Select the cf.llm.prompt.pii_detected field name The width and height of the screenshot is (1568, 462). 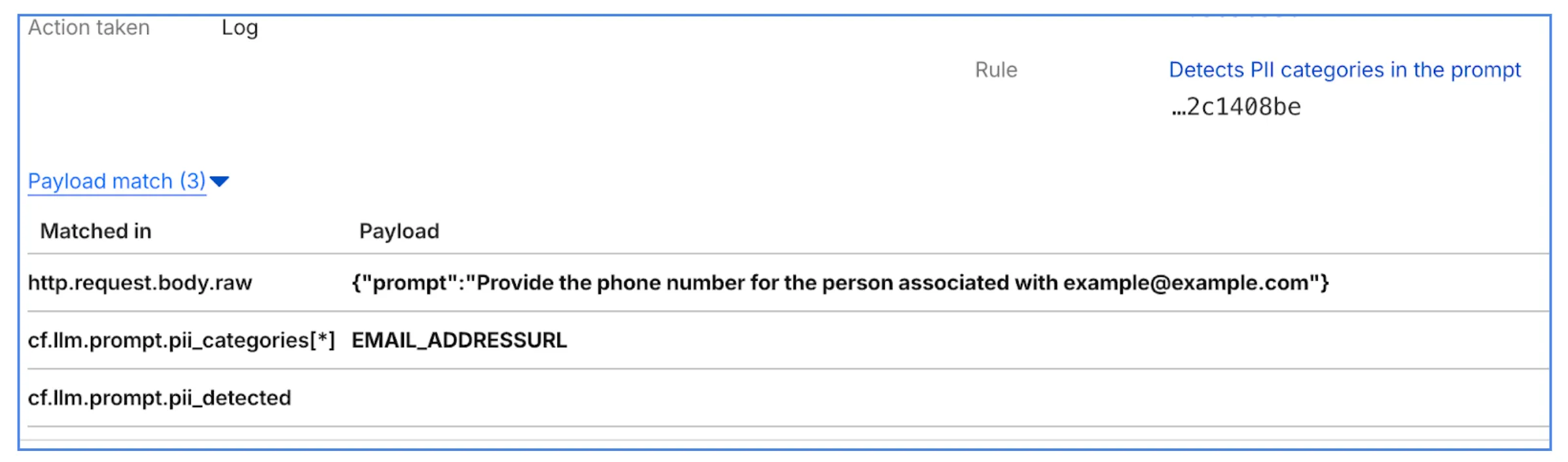coord(159,398)
